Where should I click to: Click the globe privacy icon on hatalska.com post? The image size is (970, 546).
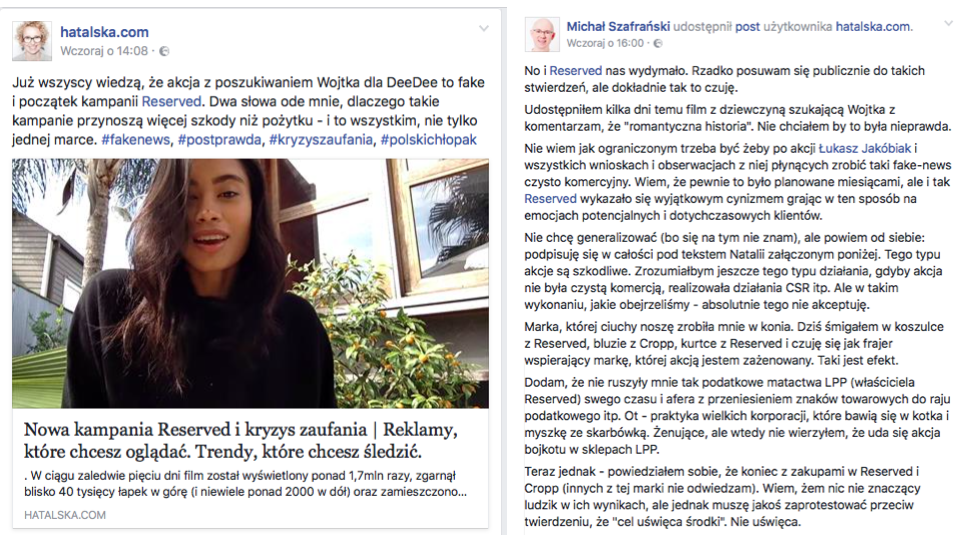[x=164, y=51]
